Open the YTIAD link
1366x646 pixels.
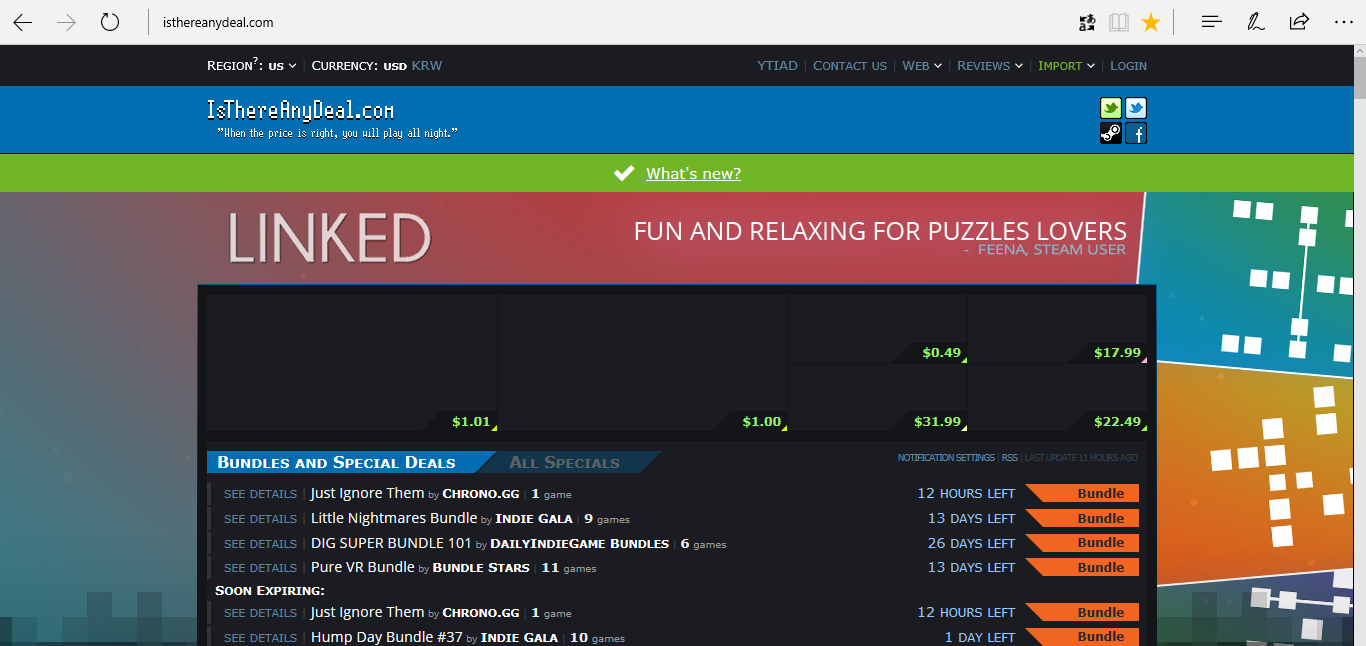pos(777,66)
